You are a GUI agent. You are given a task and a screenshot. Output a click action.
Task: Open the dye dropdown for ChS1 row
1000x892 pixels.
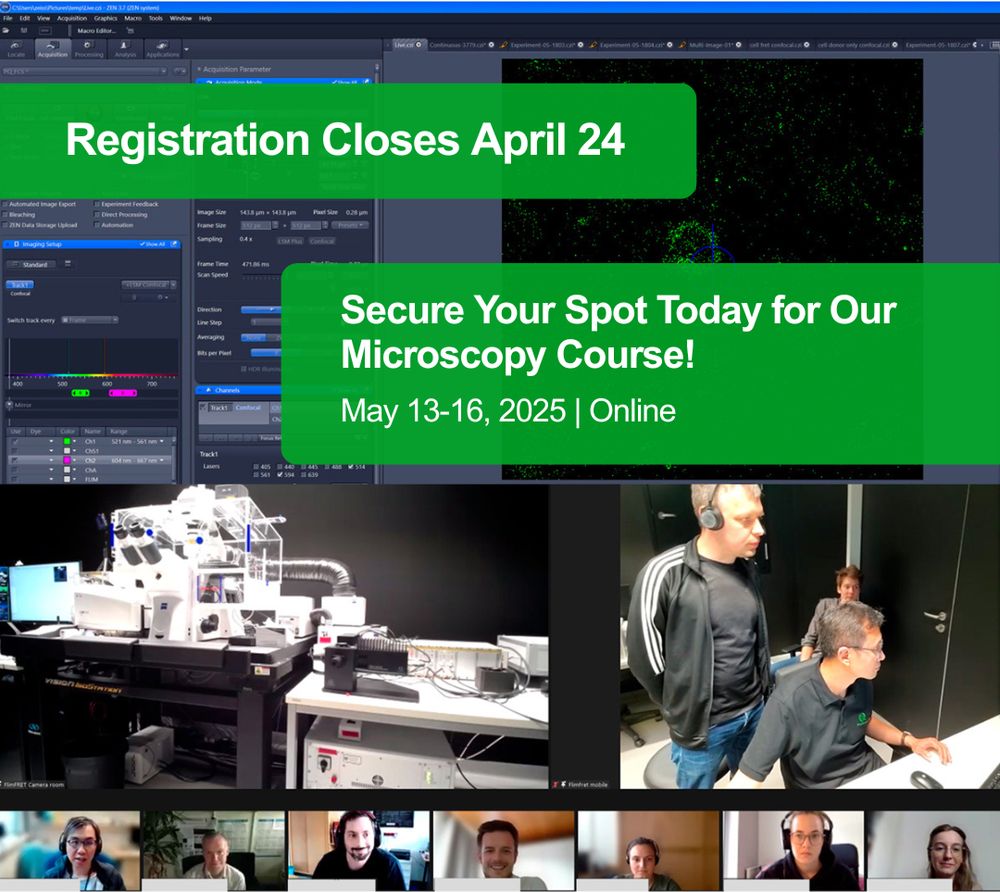[51, 451]
